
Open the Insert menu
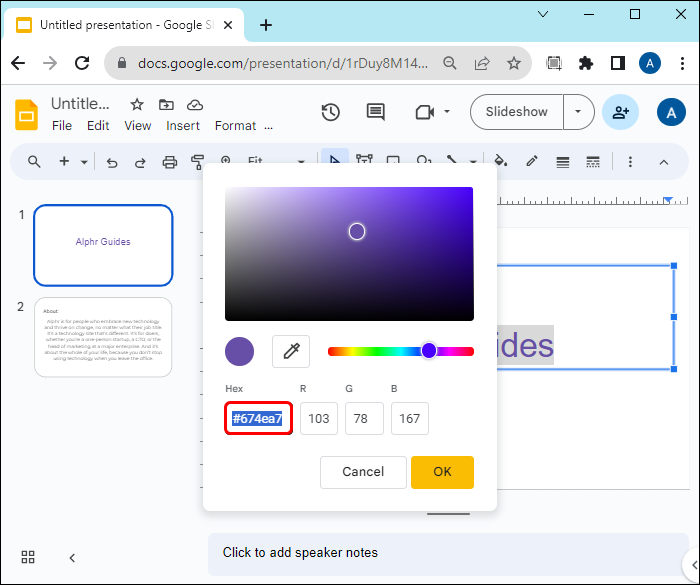coord(183,126)
